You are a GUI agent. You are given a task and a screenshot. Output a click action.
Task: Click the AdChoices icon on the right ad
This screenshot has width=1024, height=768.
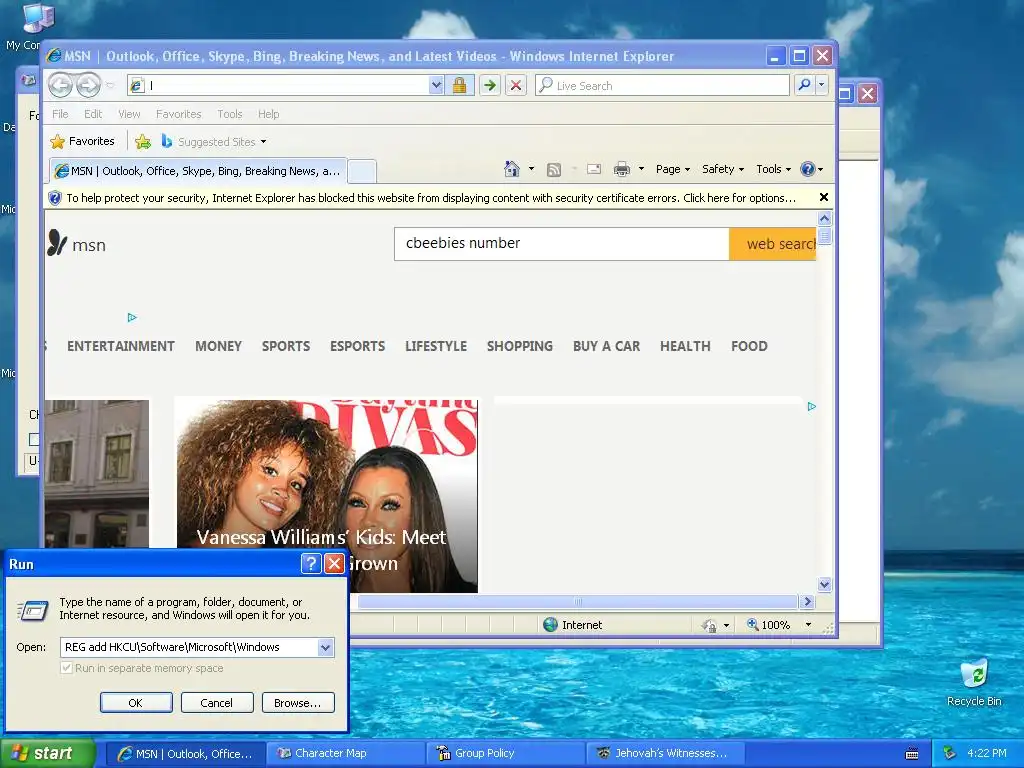(812, 406)
